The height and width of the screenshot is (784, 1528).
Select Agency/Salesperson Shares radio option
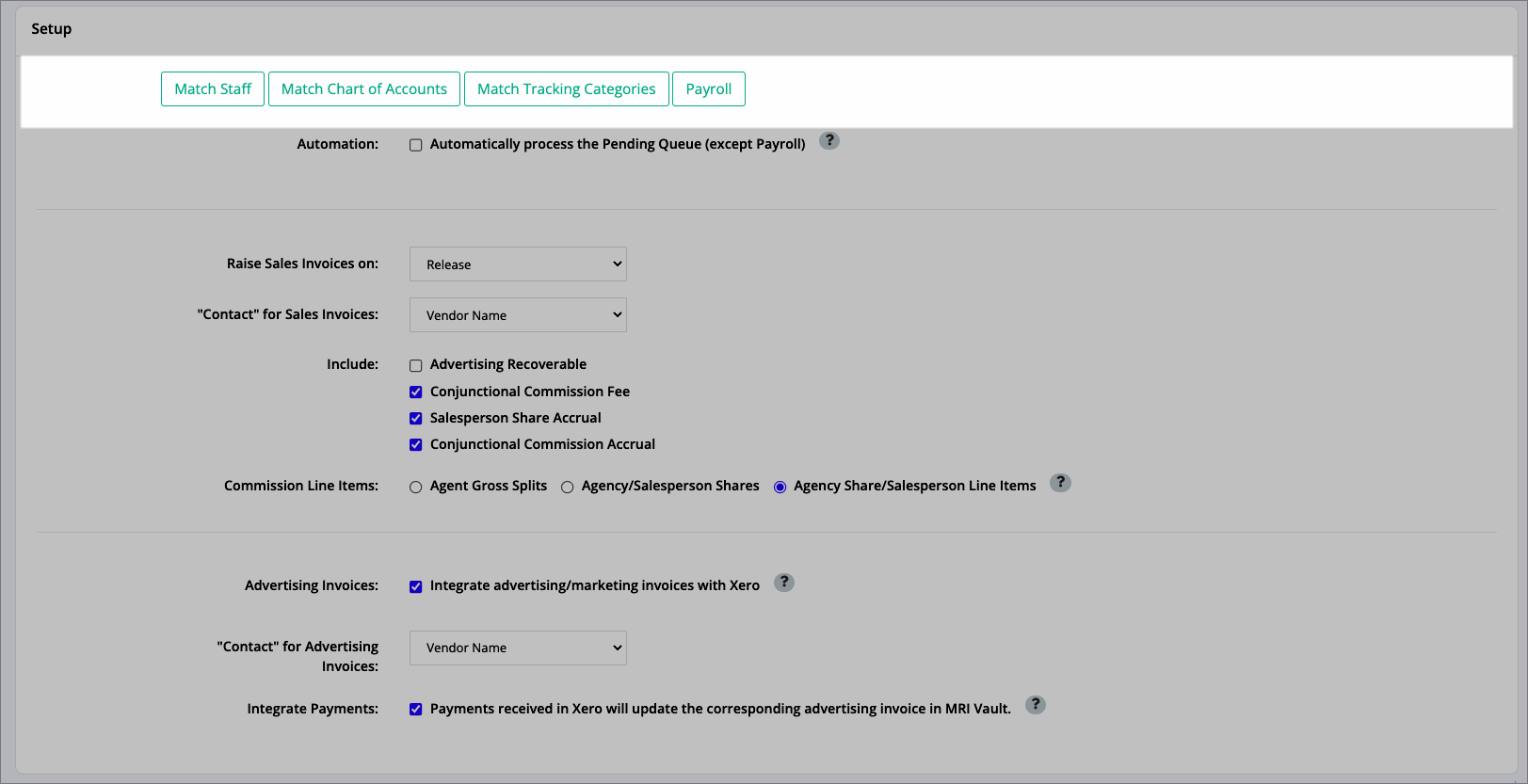pos(567,487)
